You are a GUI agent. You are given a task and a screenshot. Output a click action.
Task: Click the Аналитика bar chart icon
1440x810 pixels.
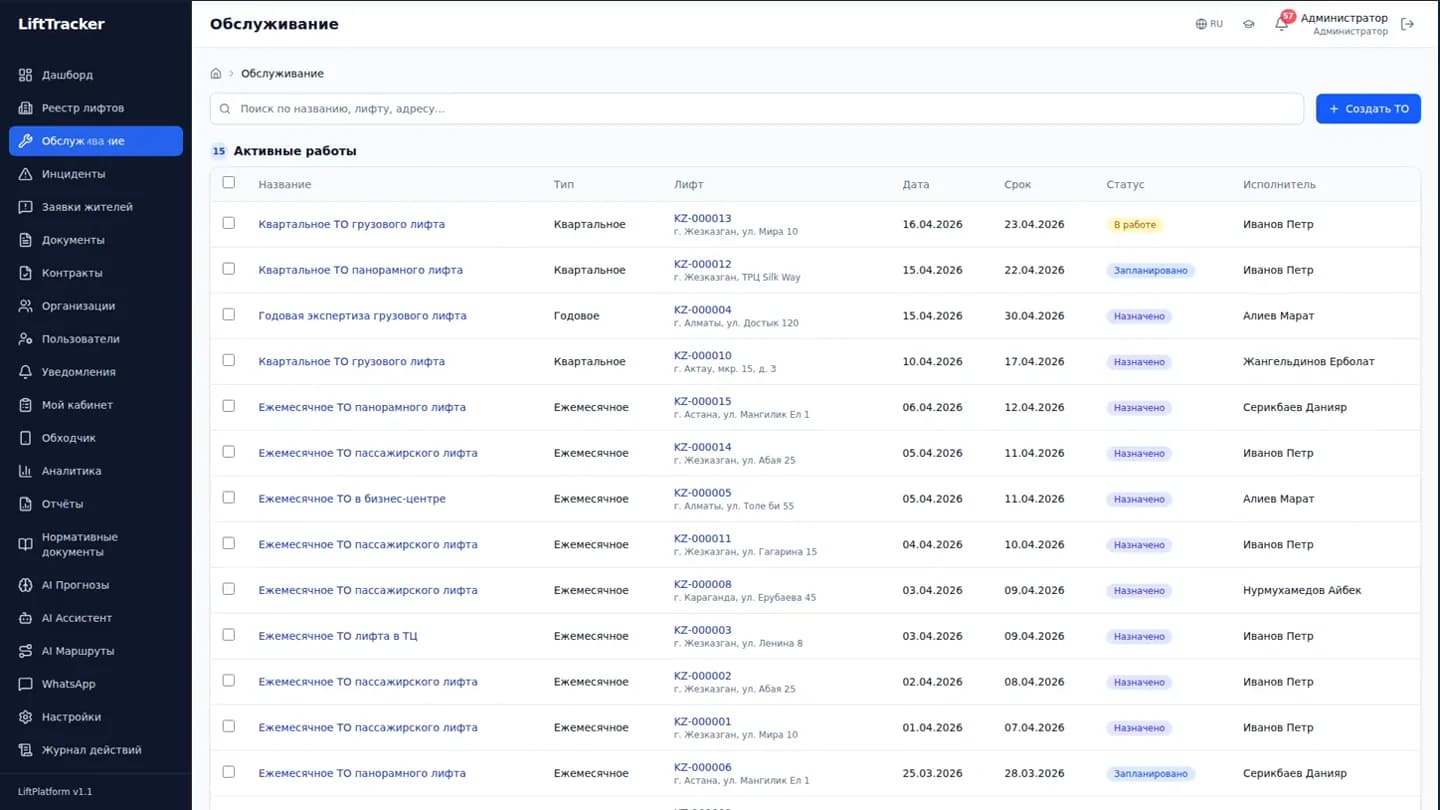[x=26, y=471]
